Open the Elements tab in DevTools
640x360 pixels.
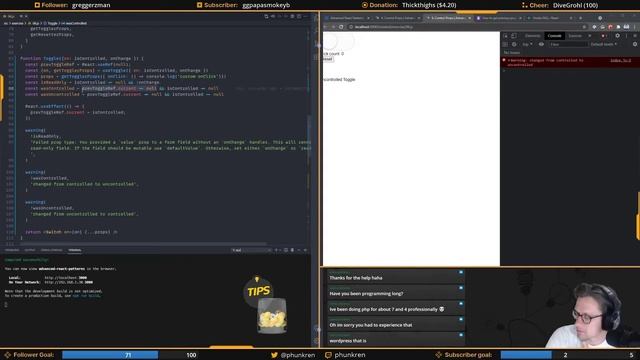(533, 36)
